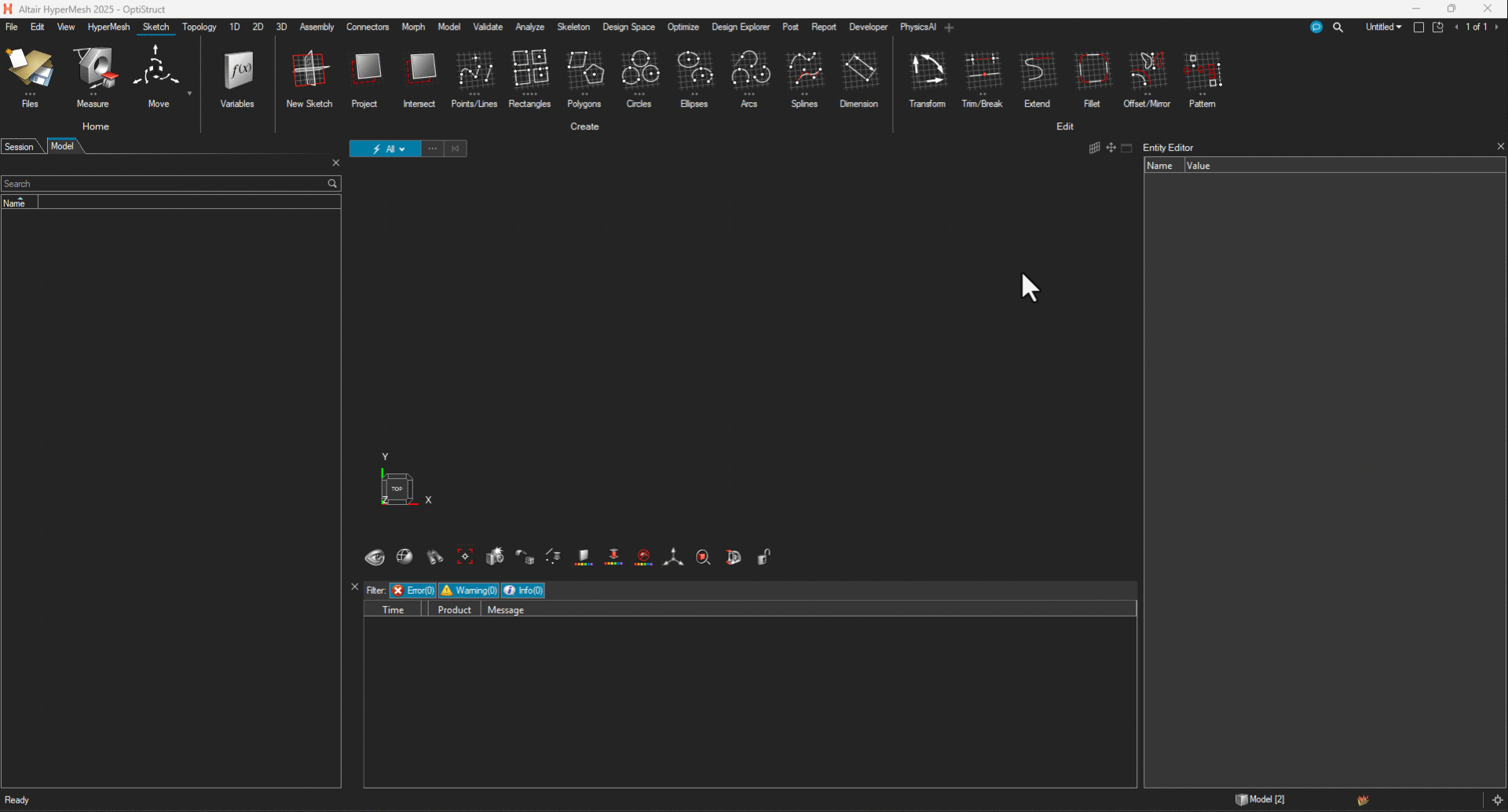Switch to the PhysicsAI ribbon tab
Viewport: 1508px width, 812px height.
[x=917, y=27]
